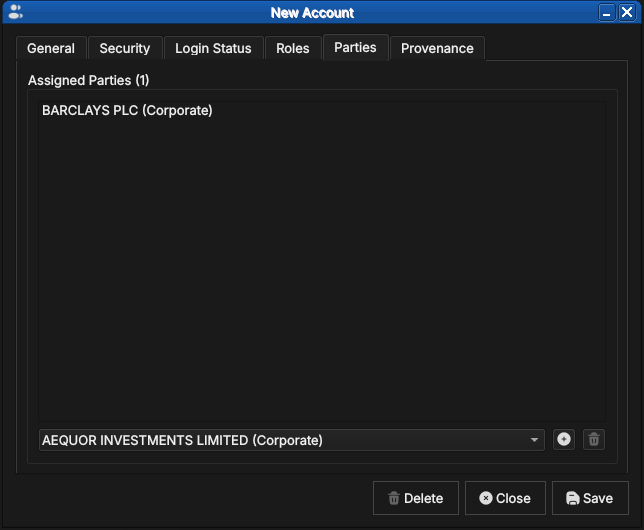This screenshot has height=530, width=644.
Task: Select BARCLAYS PLC (Corporate) in list
Action: [322, 111]
